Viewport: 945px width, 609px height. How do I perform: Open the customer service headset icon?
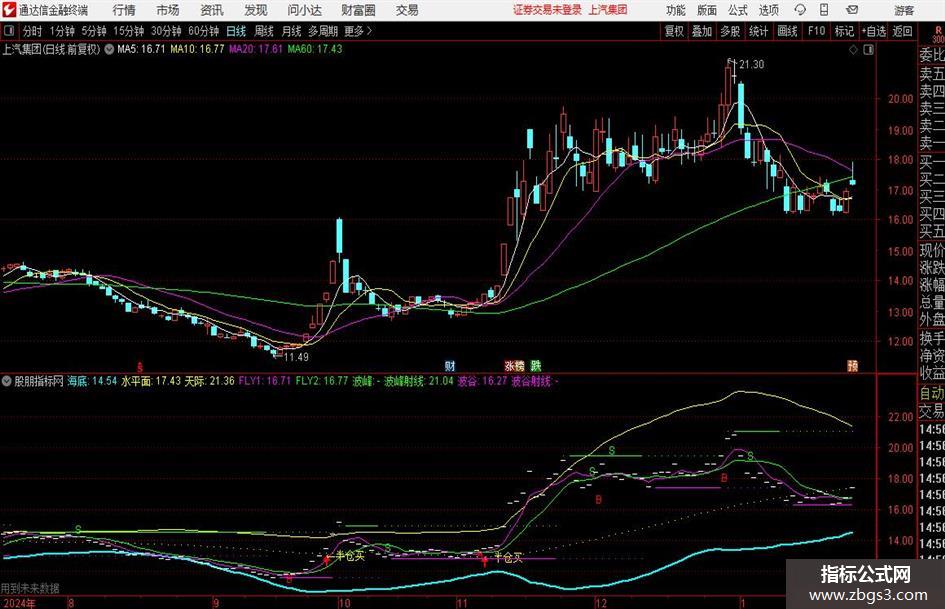(800, 10)
